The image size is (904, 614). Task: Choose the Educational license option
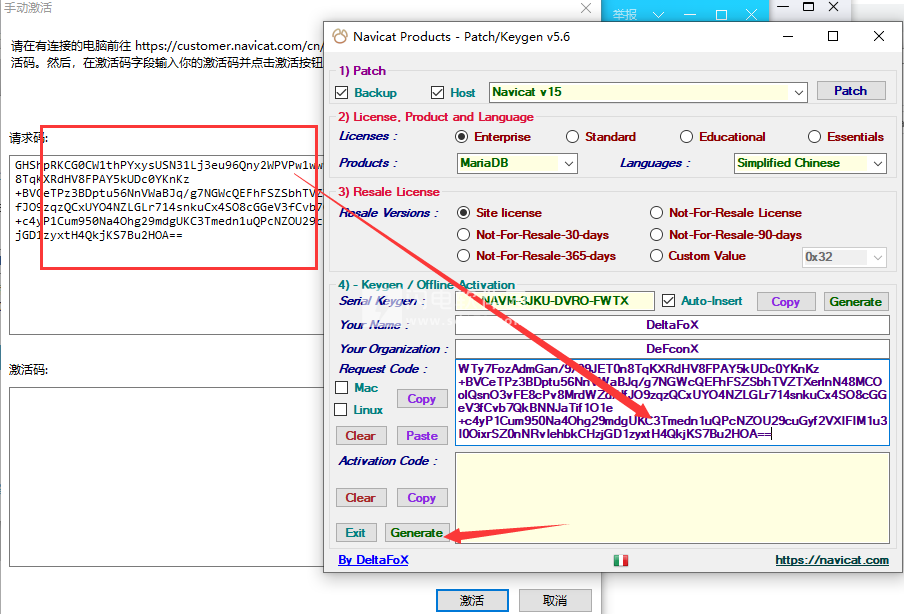[686, 137]
